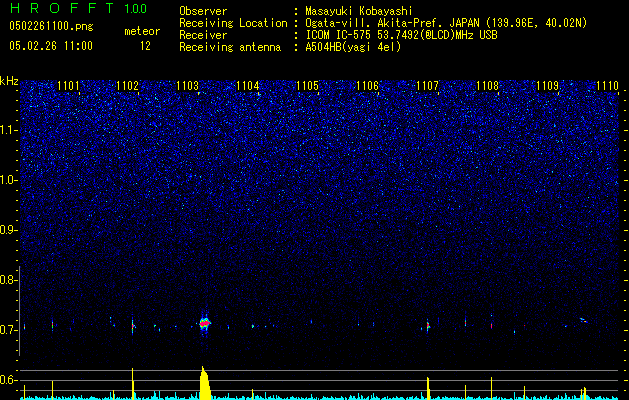This screenshot has width=629, height=400.
Task: Click the 1101 time marker
Action: [x=68, y=86]
